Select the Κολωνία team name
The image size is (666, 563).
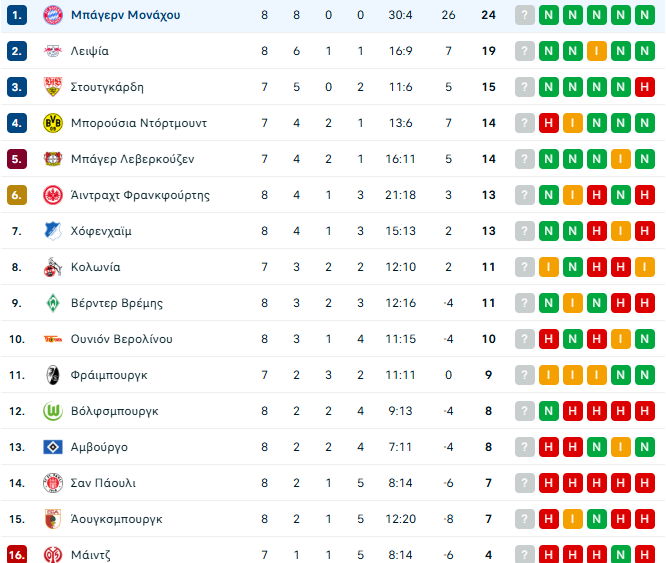[96, 267]
